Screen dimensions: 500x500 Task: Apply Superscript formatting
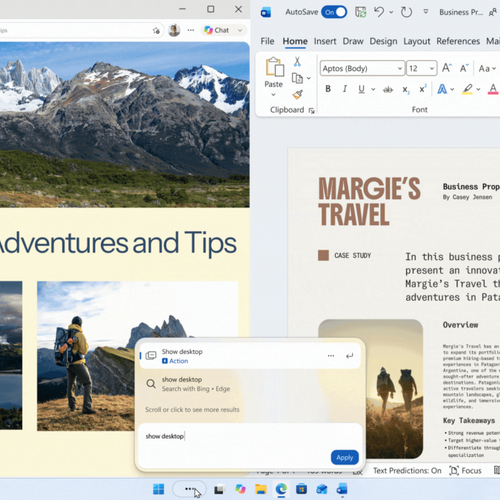tap(423, 89)
